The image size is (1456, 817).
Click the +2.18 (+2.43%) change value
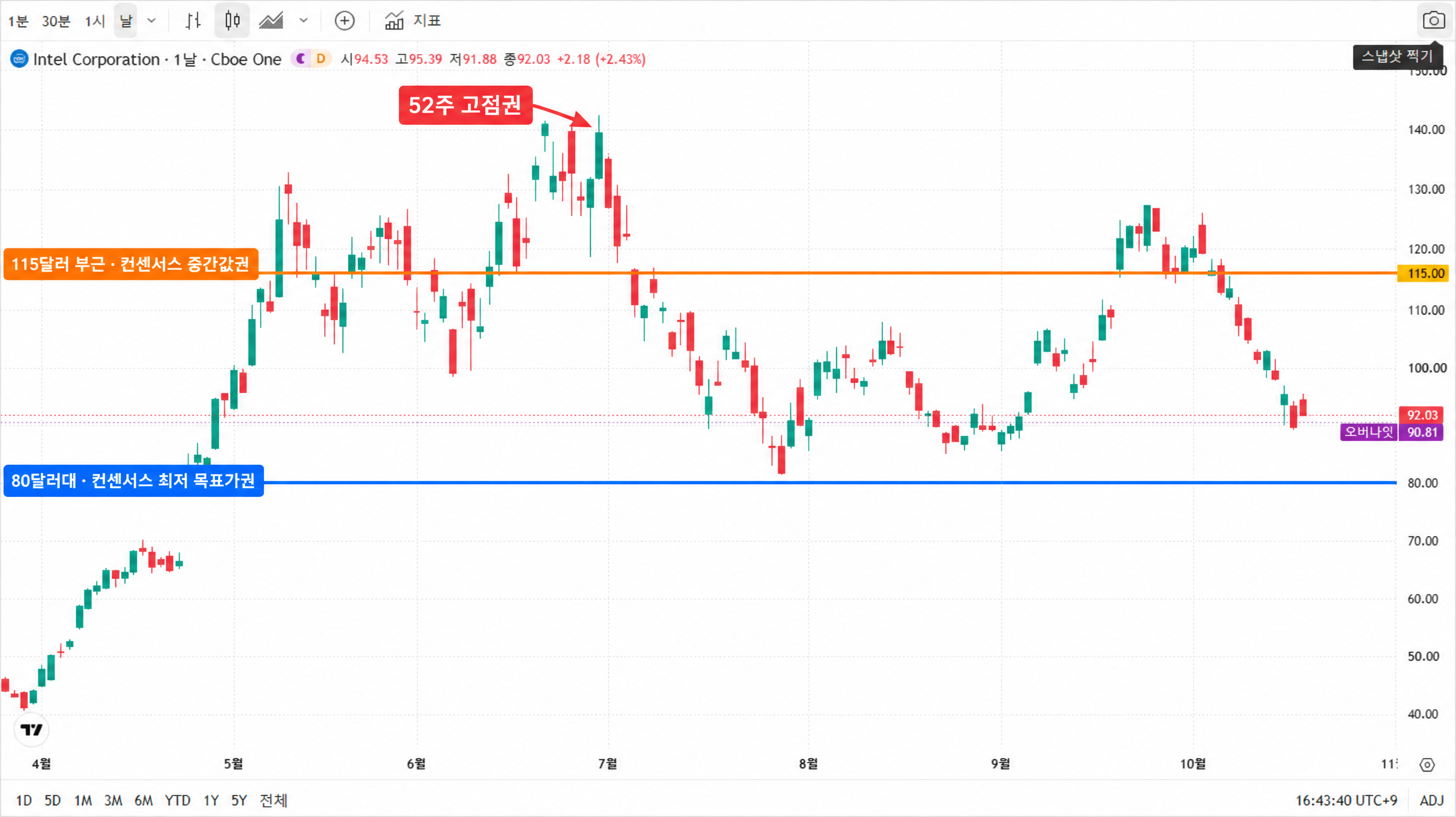(601, 60)
